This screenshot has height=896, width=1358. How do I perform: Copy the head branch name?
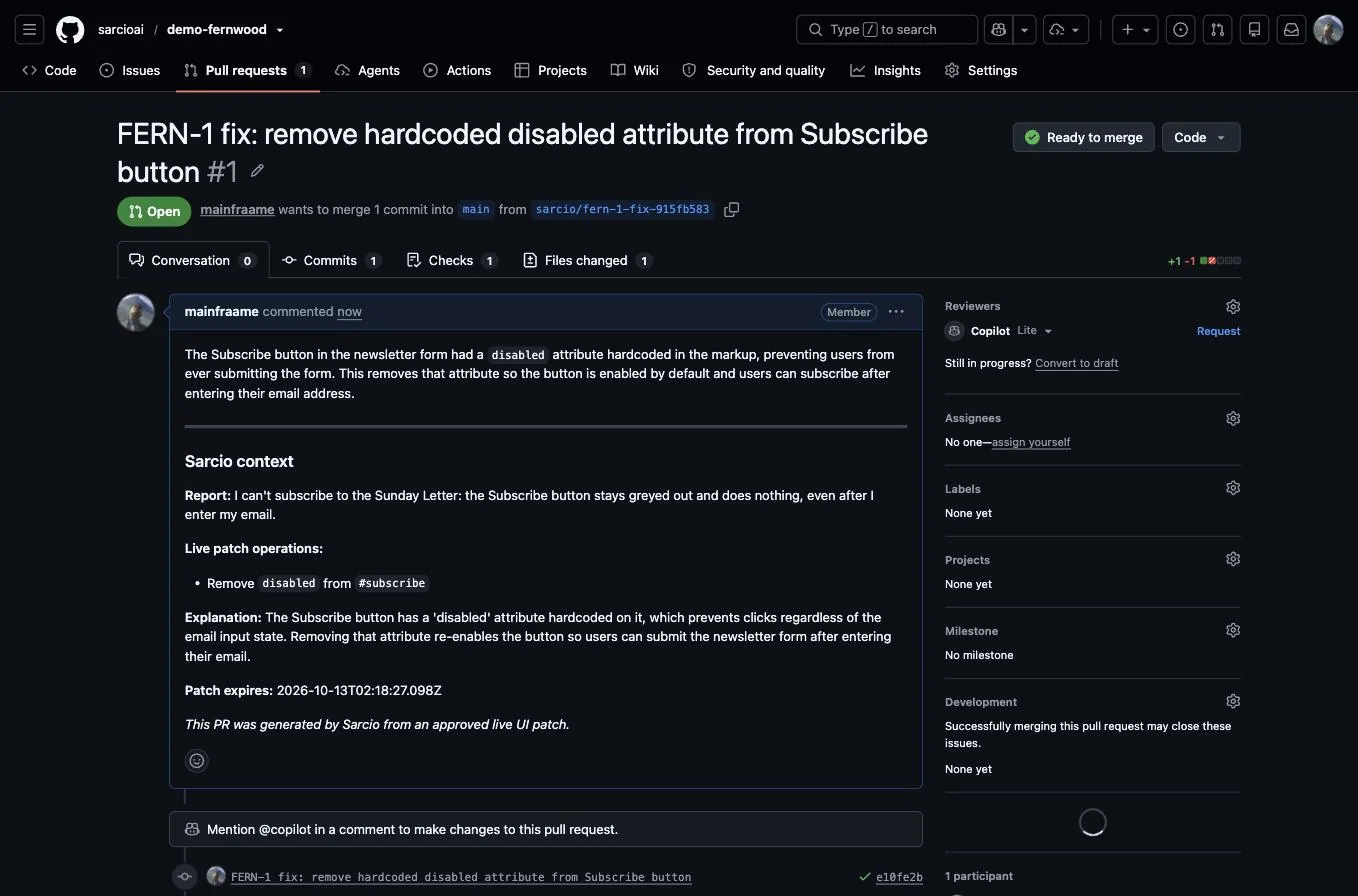(x=731, y=209)
